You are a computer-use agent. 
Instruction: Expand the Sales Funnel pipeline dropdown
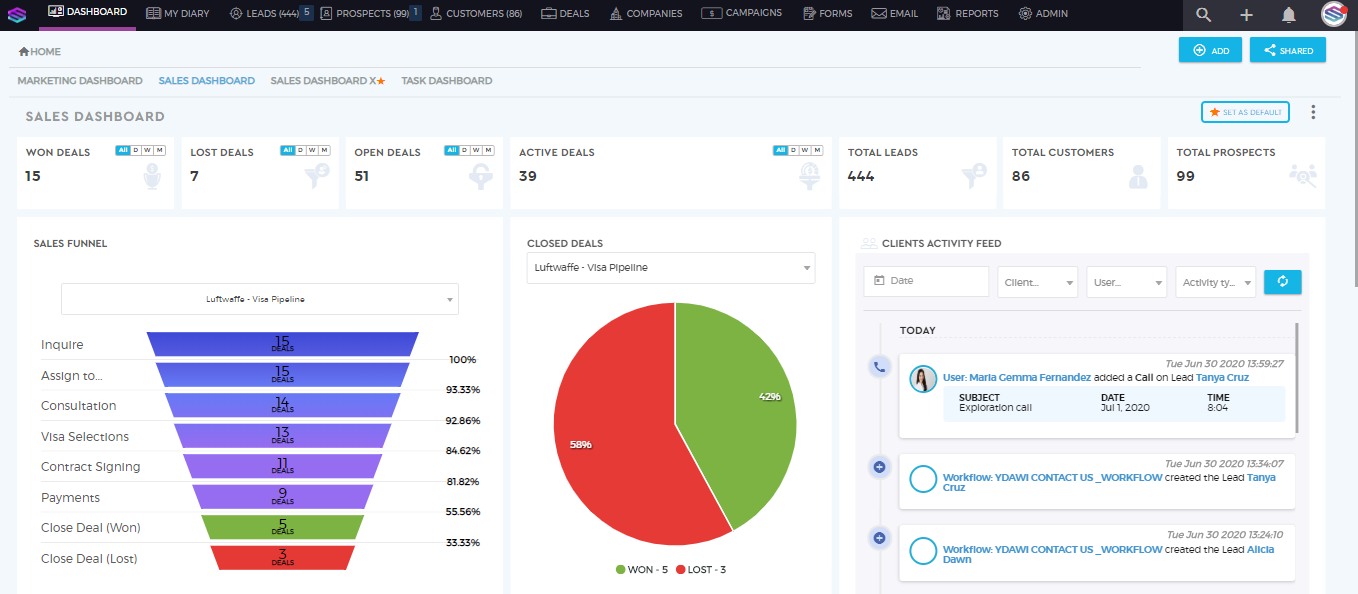(260, 299)
